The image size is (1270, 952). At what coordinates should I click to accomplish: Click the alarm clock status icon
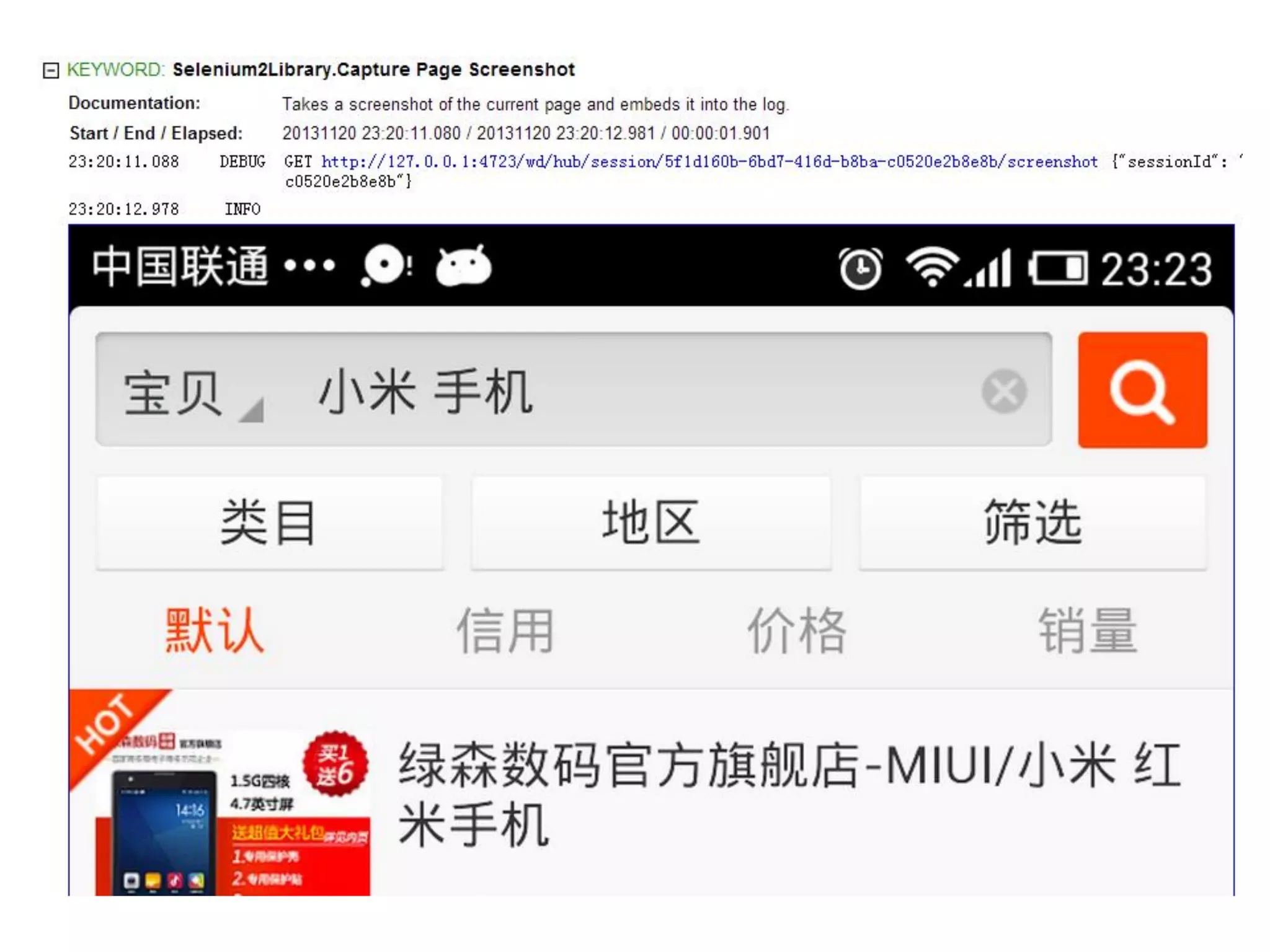point(861,268)
